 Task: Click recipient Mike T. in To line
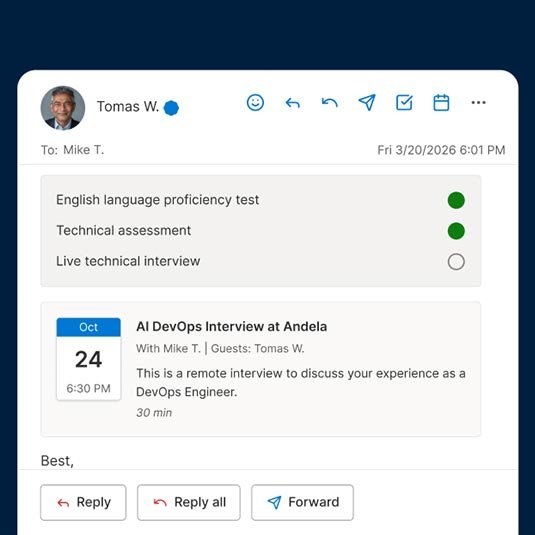[x=84, y=150]
